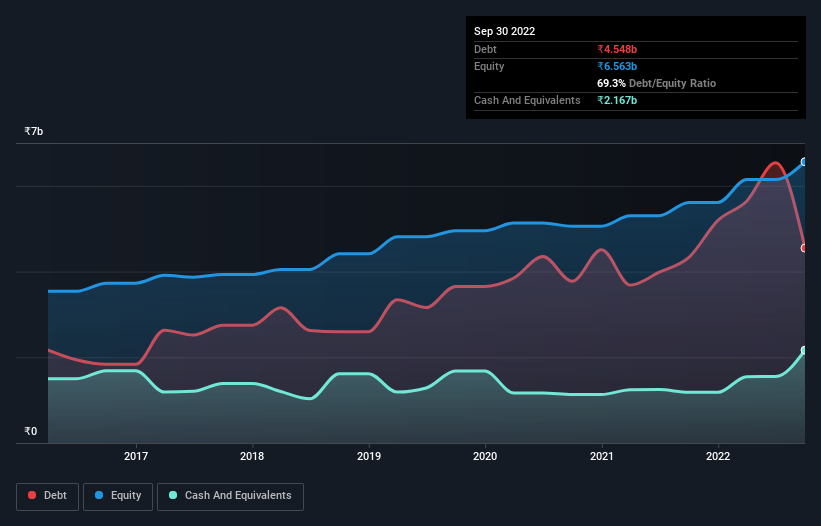The image size is (821, 526).
Task: Toggle the Equity legend button
Action: pyautogui.click(x=118, y=496)
